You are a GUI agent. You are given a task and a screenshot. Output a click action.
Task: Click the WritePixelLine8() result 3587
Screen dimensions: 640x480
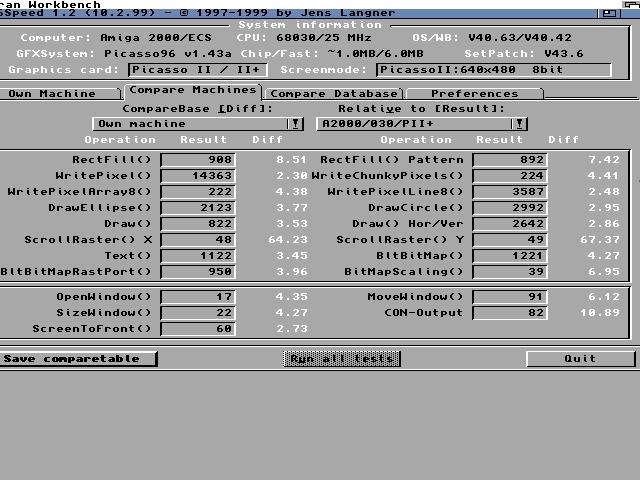pos(510,191)
